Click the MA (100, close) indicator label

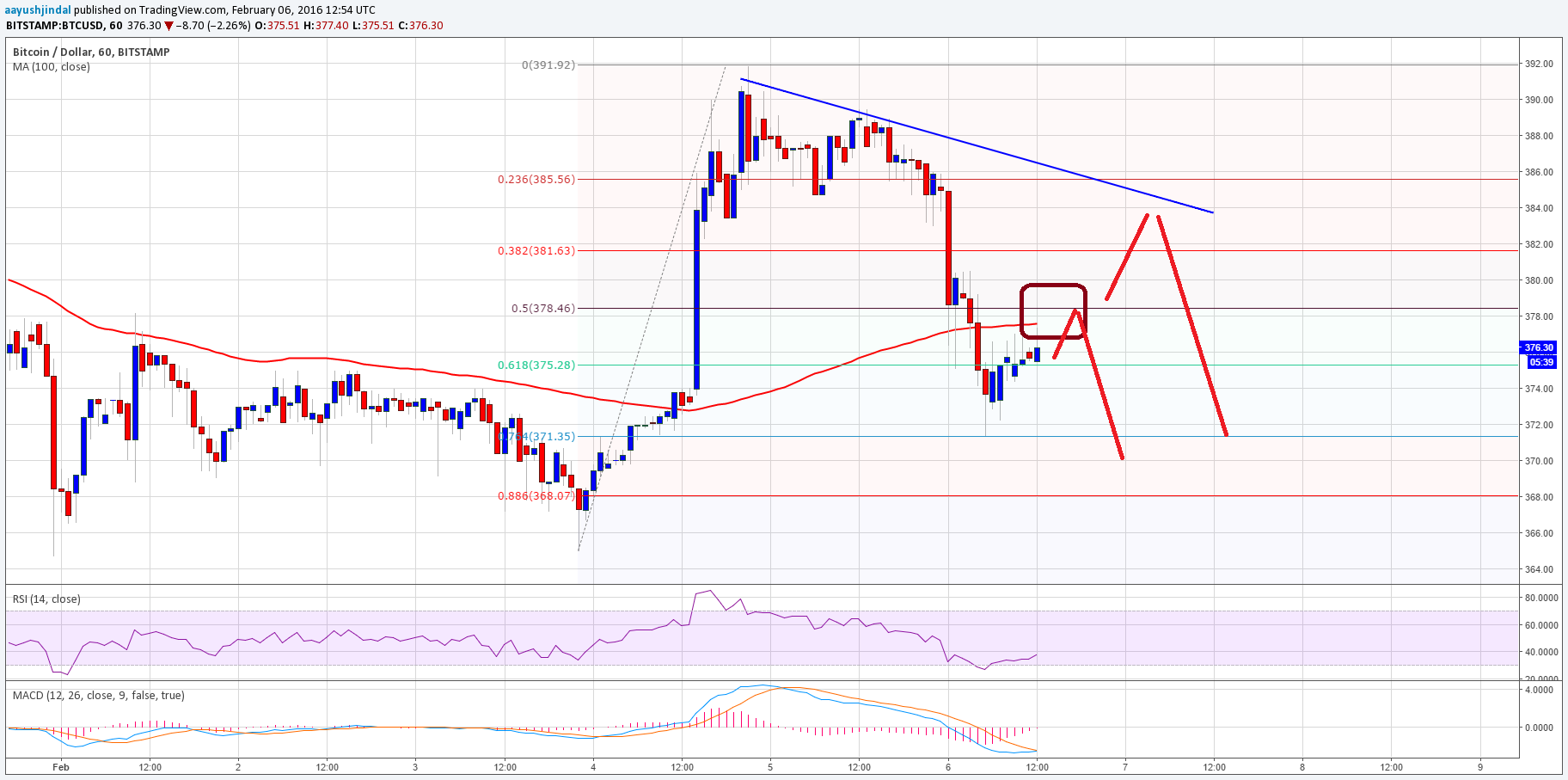point(51,67)
